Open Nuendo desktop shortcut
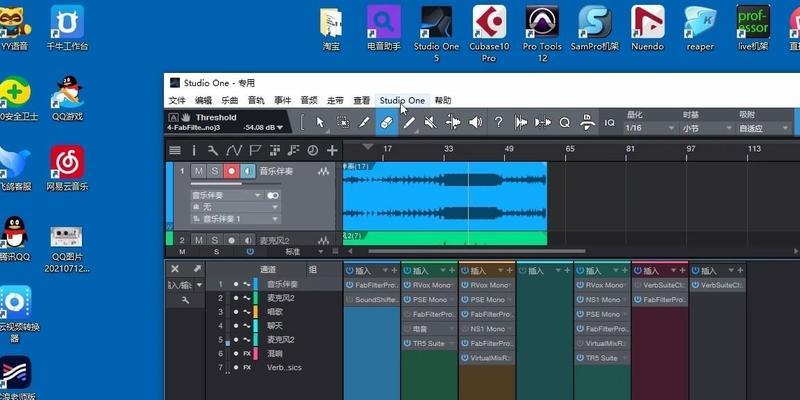The height and width of the screenshot is (400, 800). click(x=647, y=29)
